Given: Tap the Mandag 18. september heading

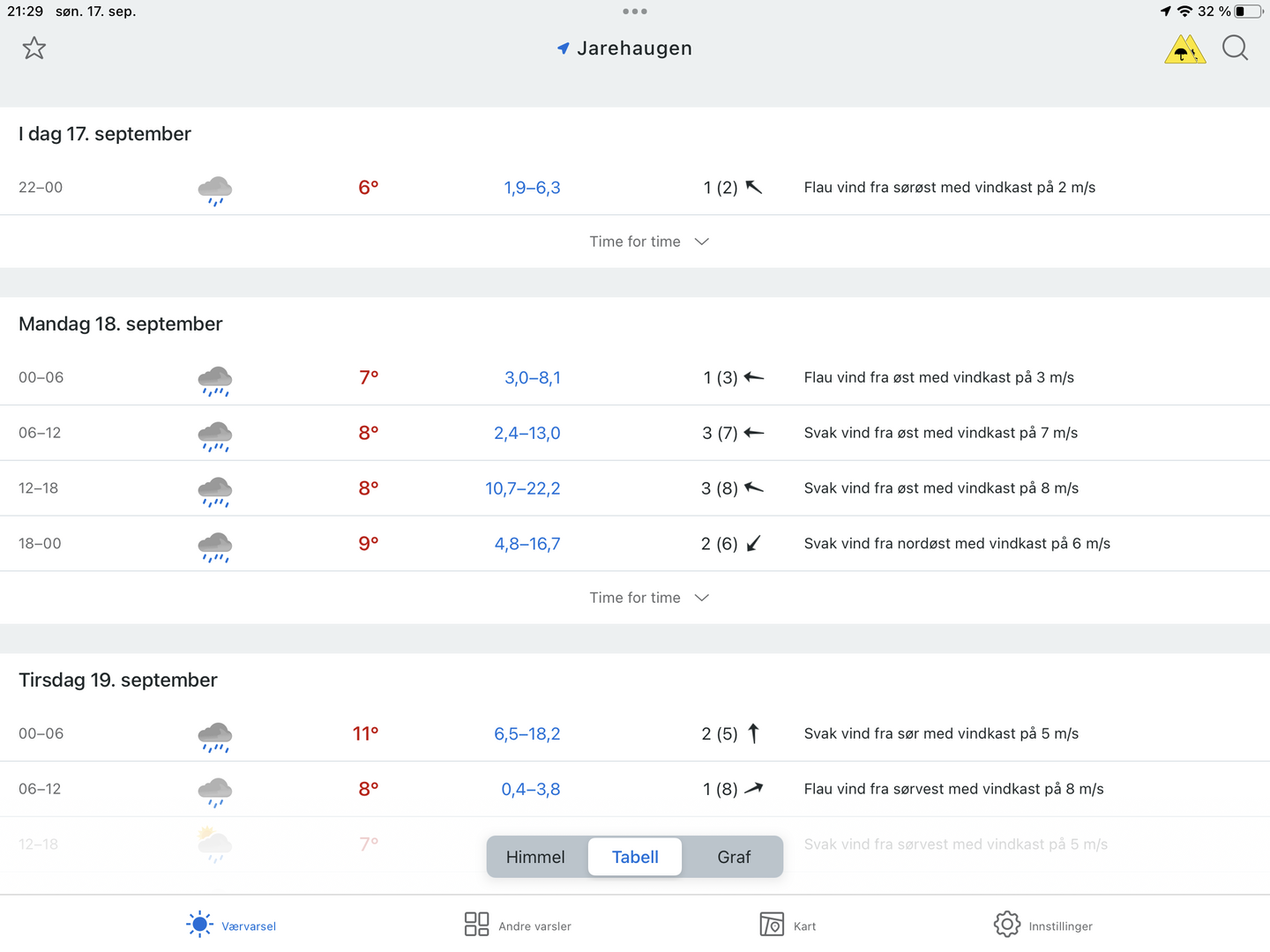Looking at the screenshot, I should pyautogui.click(x=121, y=324).
